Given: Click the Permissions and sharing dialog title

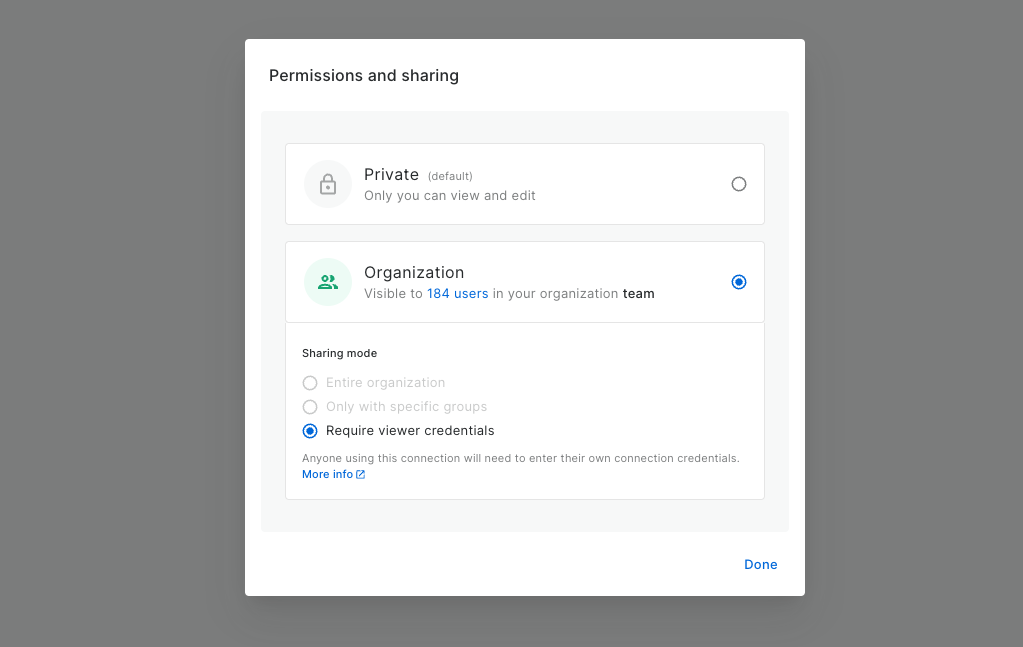Looking at the screenshot, I should 364,76.
